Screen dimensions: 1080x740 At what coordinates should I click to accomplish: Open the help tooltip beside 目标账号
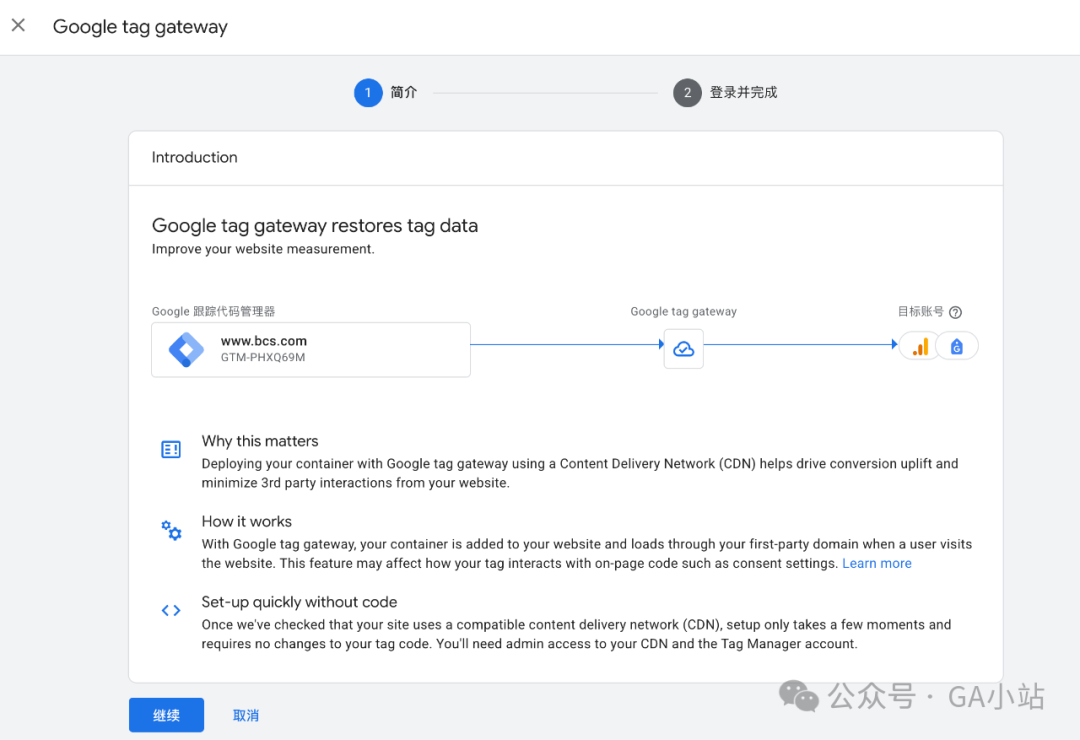click(955, 312)
